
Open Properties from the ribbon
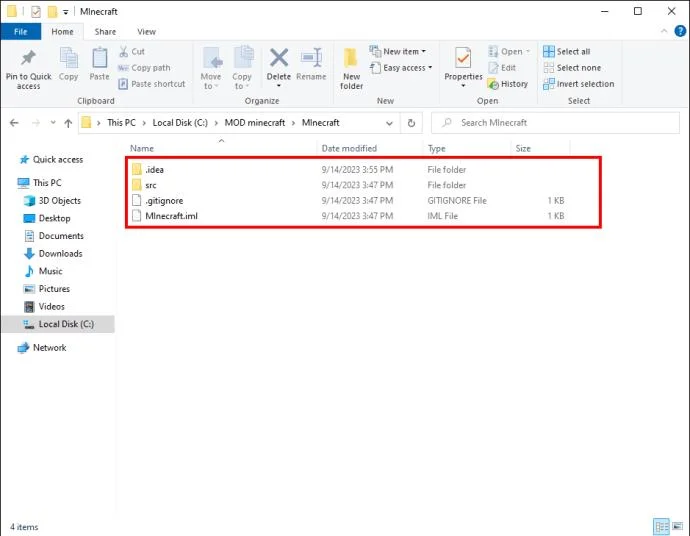coord(463,63)
